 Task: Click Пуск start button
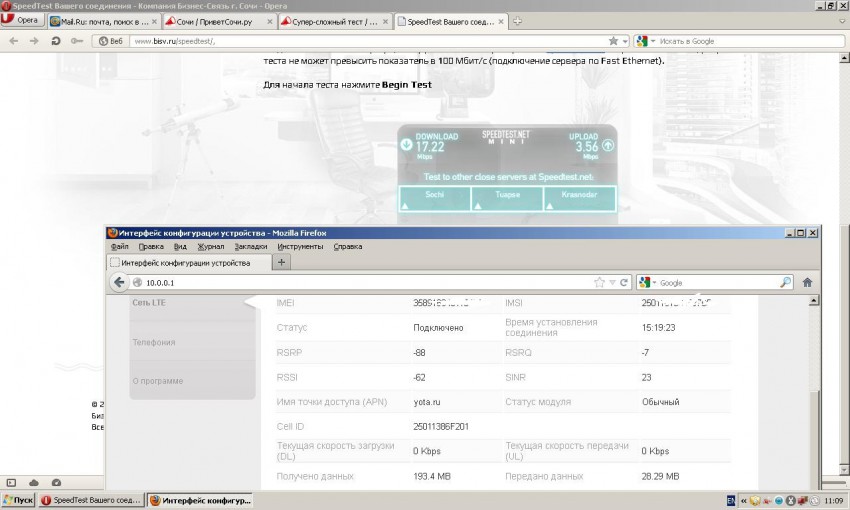[19, 499]
